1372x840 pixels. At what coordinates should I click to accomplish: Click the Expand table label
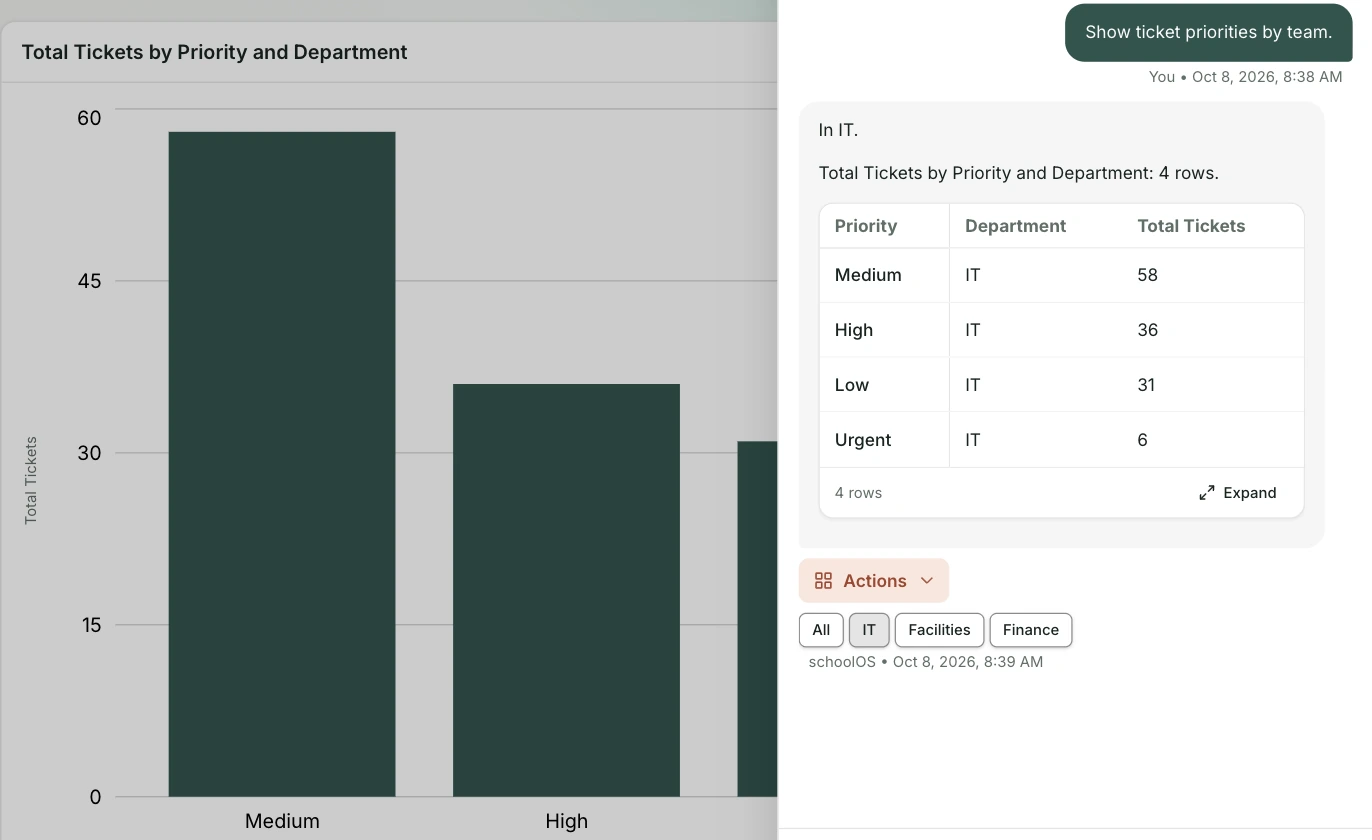click(x=1250, y=493)
